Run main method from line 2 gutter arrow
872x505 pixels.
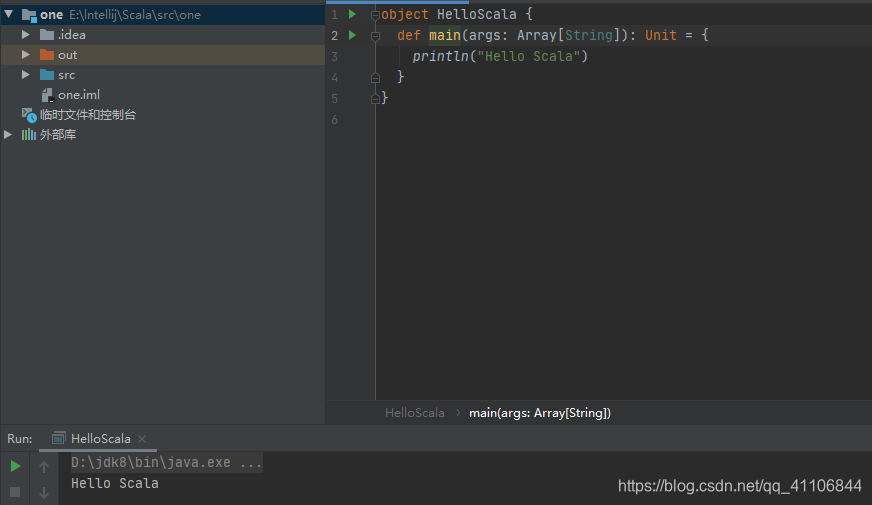tap(352, 35)
